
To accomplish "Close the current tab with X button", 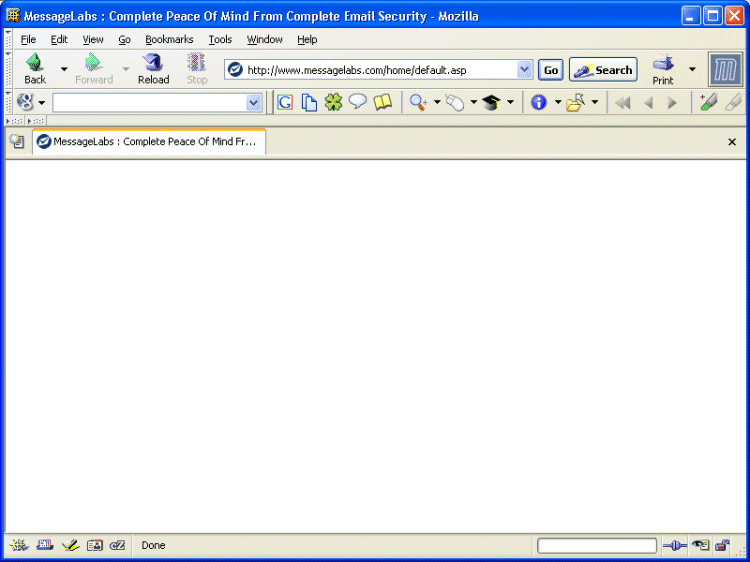I will coord(732,142).
